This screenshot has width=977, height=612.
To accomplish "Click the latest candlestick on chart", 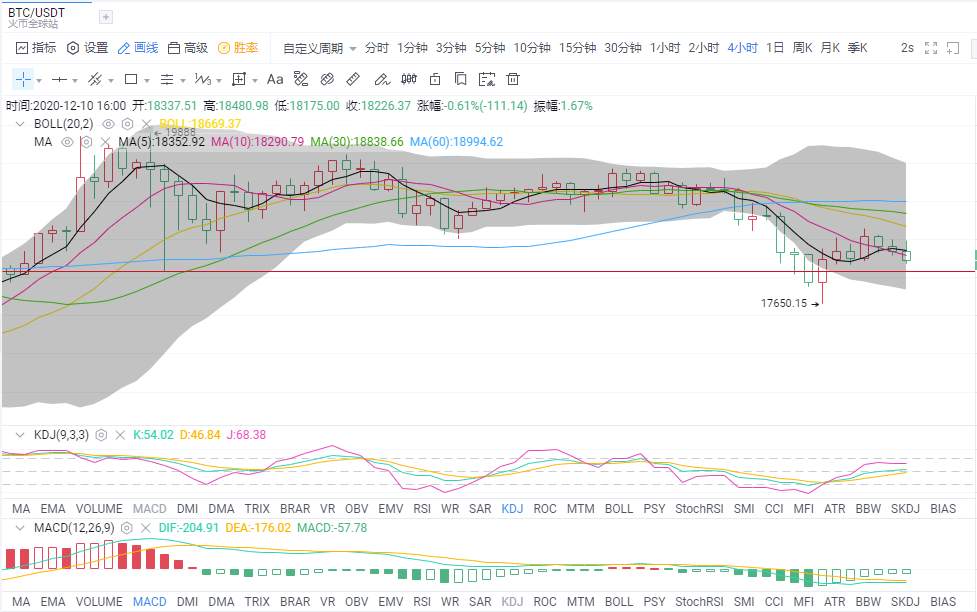I will [x=906, y=256].
